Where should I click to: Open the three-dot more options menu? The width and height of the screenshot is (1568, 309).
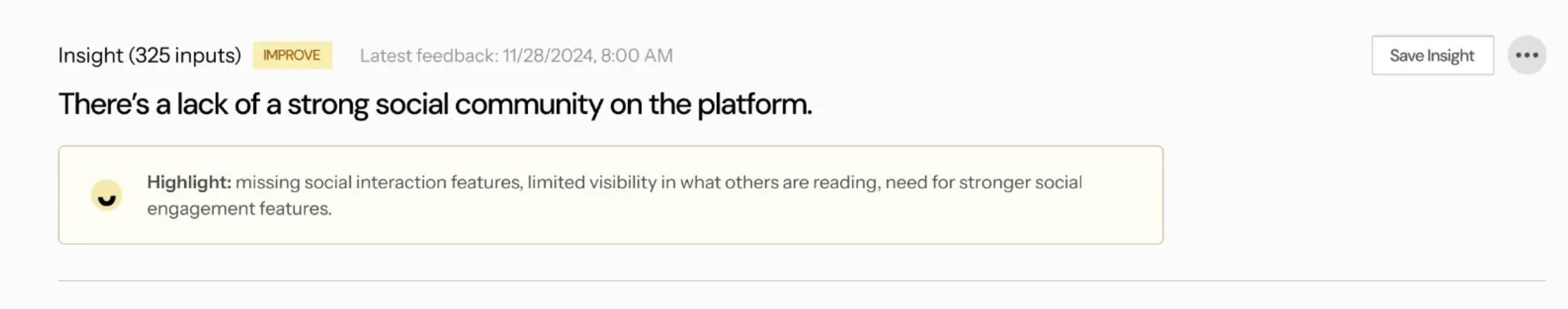coord(1526,55)
